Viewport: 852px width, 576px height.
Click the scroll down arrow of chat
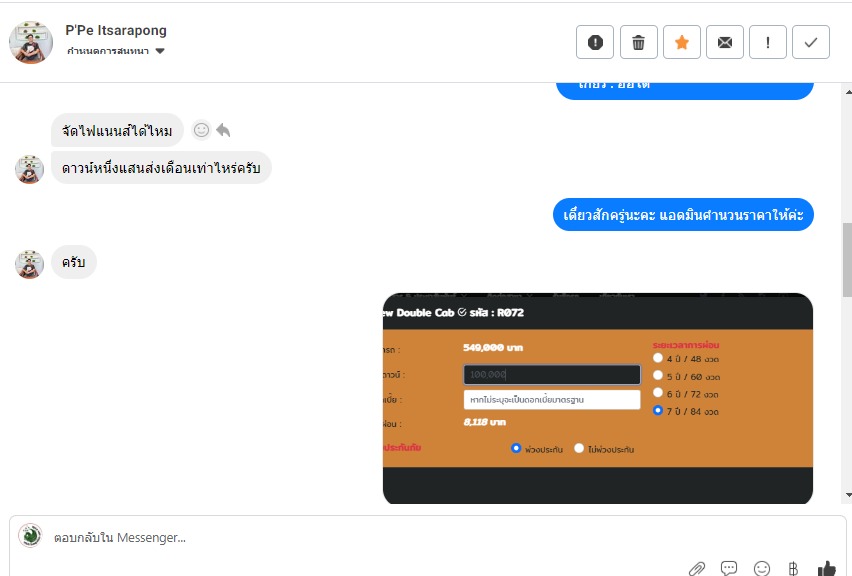848,495
